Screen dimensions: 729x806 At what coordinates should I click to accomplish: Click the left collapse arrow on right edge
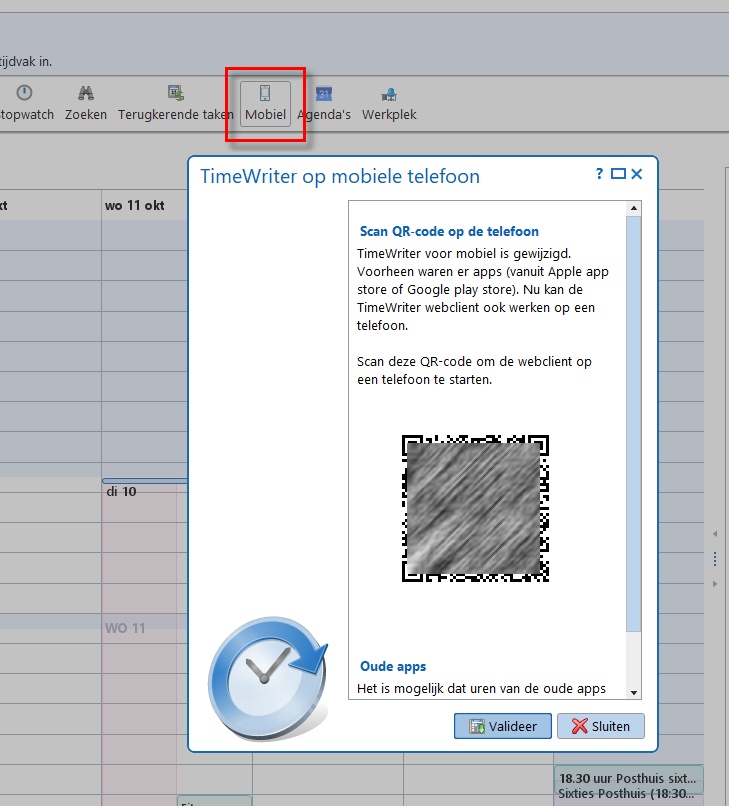pyautogui.click(x=715, y=534)
